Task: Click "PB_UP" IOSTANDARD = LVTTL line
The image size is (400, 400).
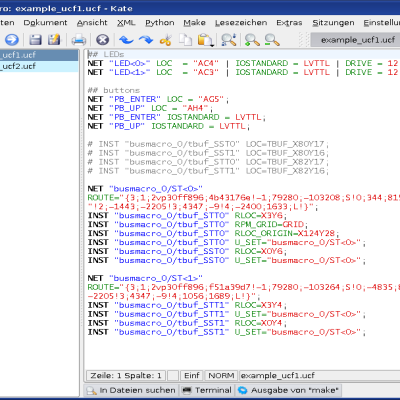Action: click(169, 126)
